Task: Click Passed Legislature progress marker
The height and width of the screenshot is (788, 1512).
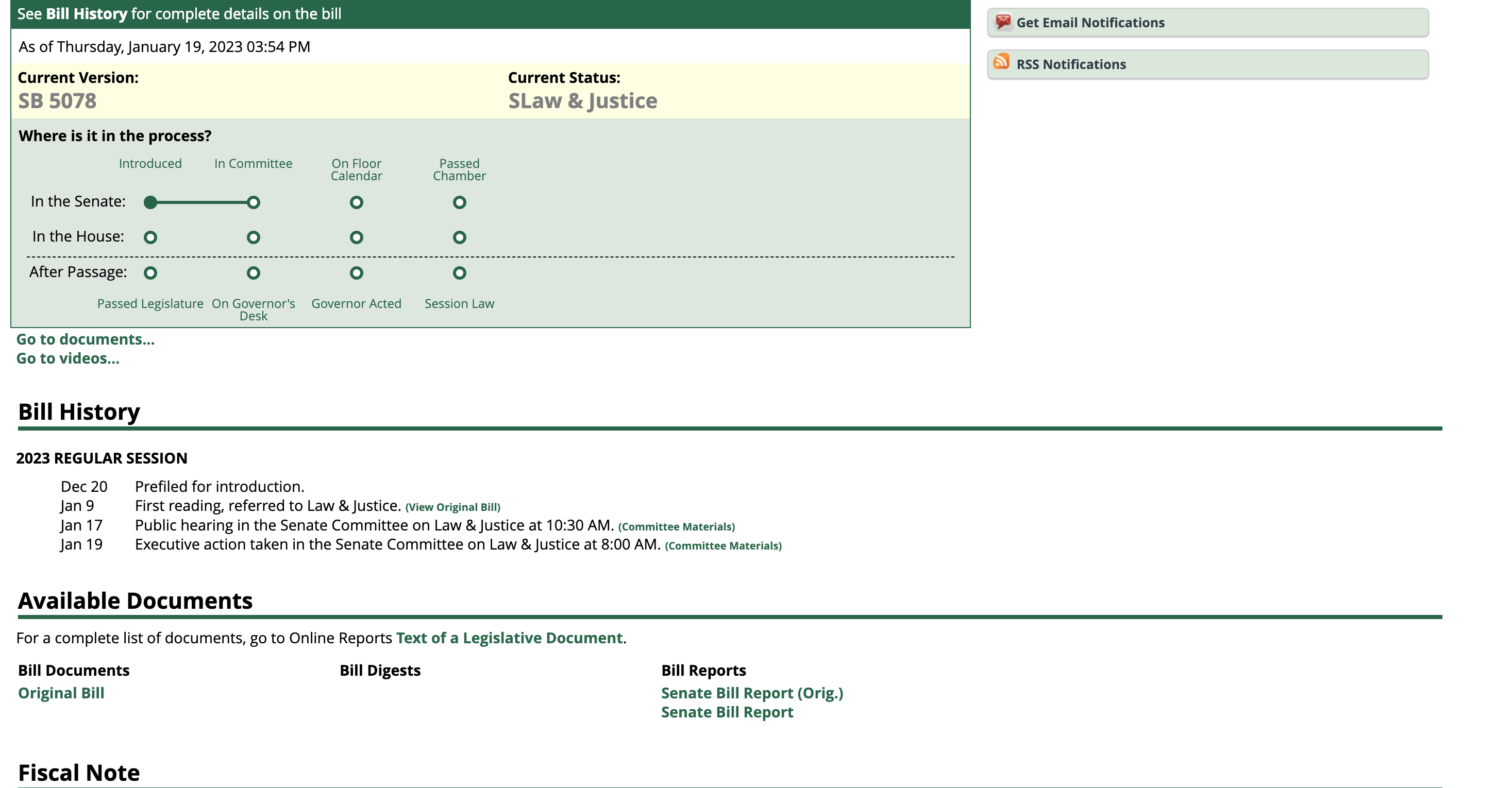Action: (x=150, y=273)
